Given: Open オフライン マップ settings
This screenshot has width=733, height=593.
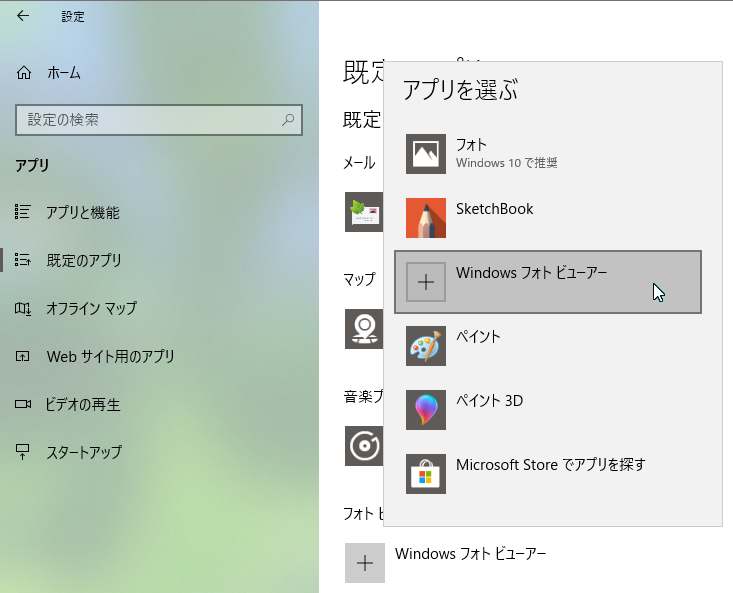Looking at the screenshot, I should [92, 308].
